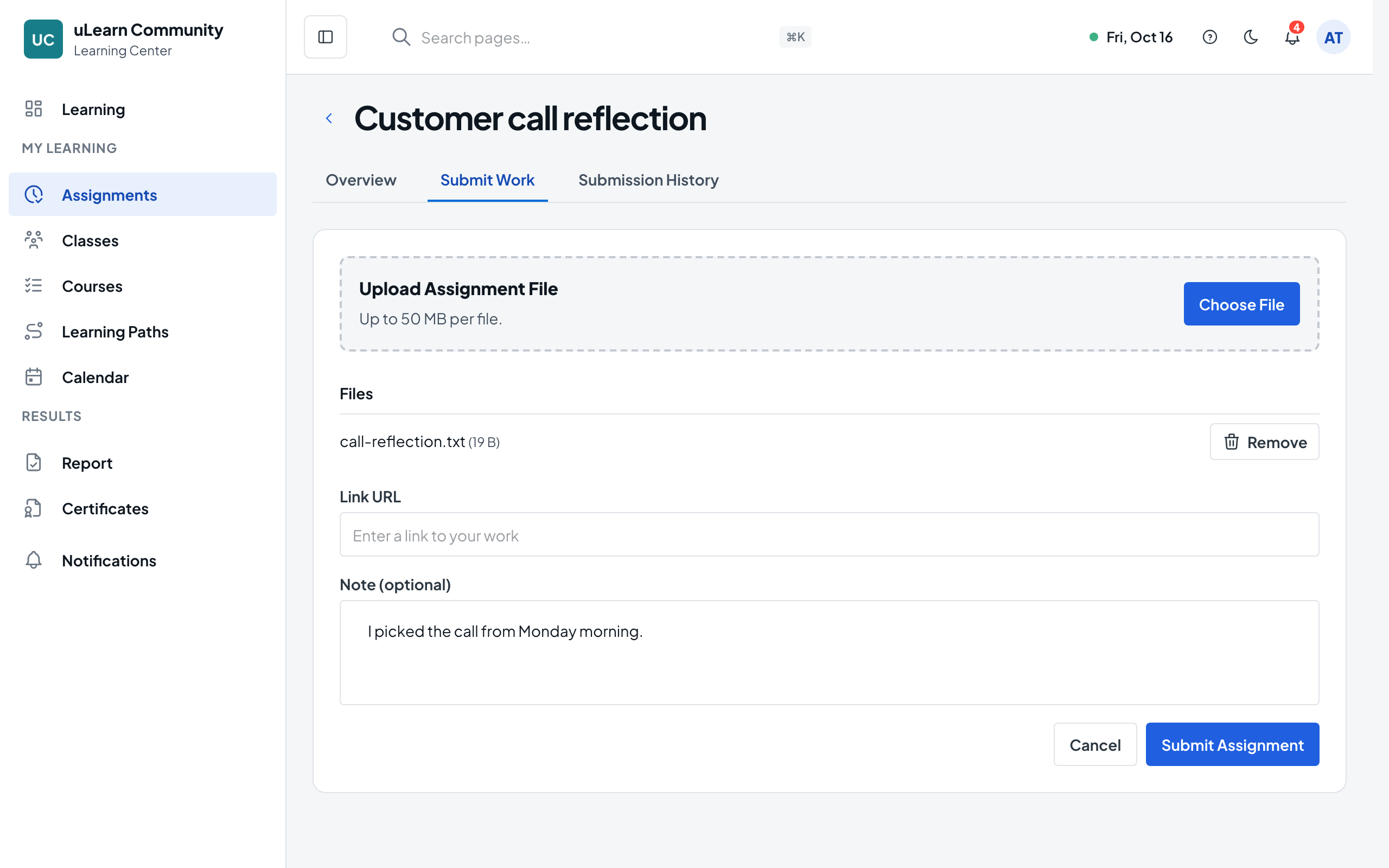
Task: Select the Submit Work tab
Action: [x=487, y=180]
